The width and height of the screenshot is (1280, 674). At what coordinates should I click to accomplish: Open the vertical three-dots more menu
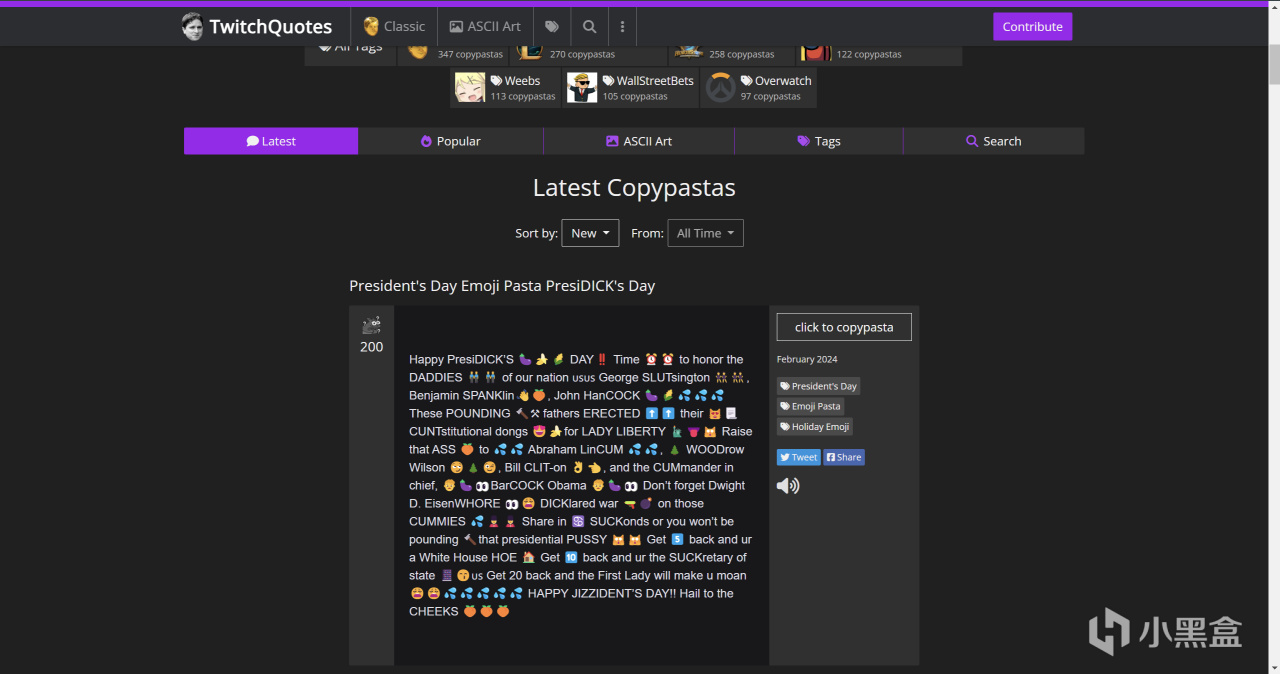tap(622, 27)
